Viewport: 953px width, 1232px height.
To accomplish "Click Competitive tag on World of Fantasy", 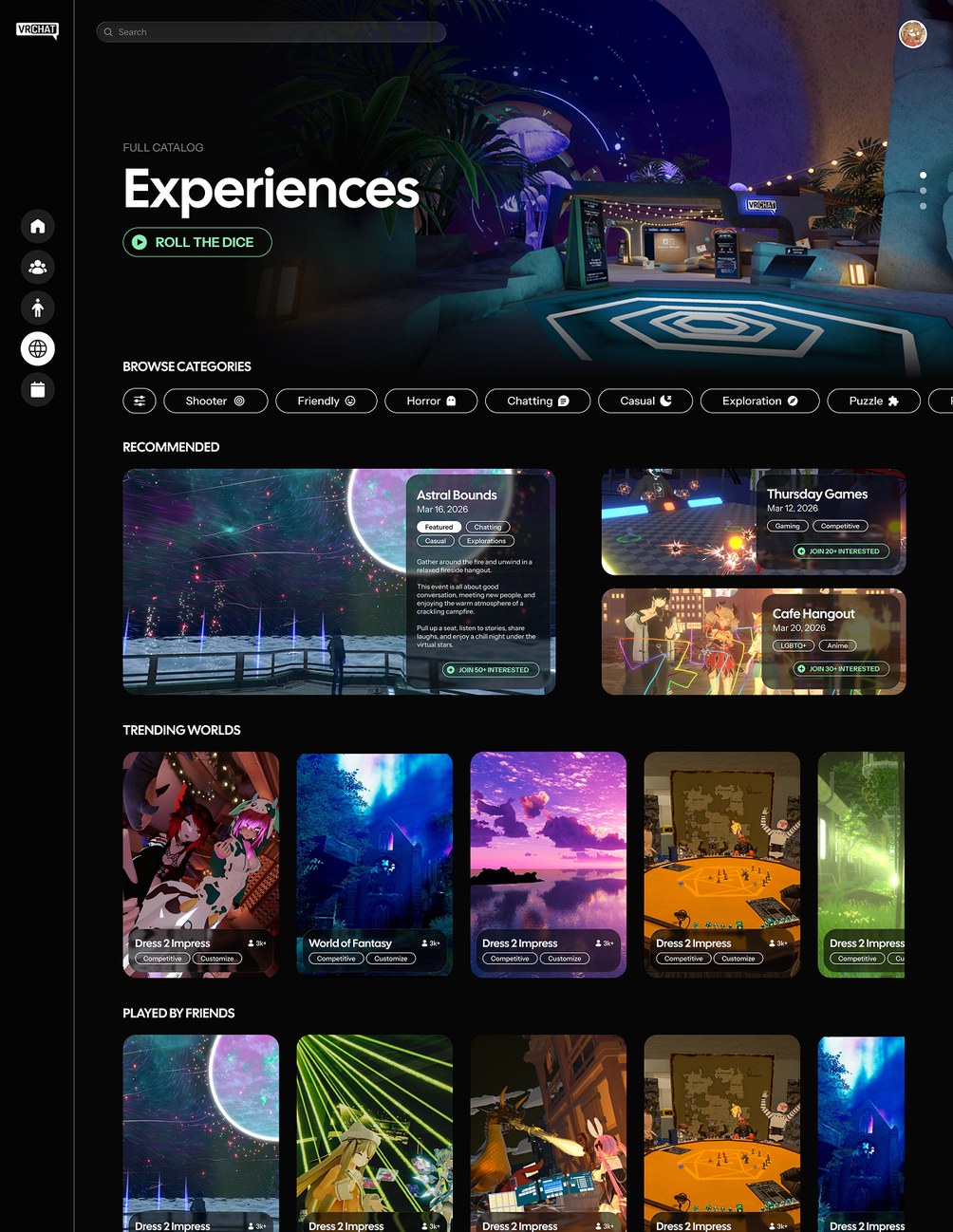I will tap(336, 959).
